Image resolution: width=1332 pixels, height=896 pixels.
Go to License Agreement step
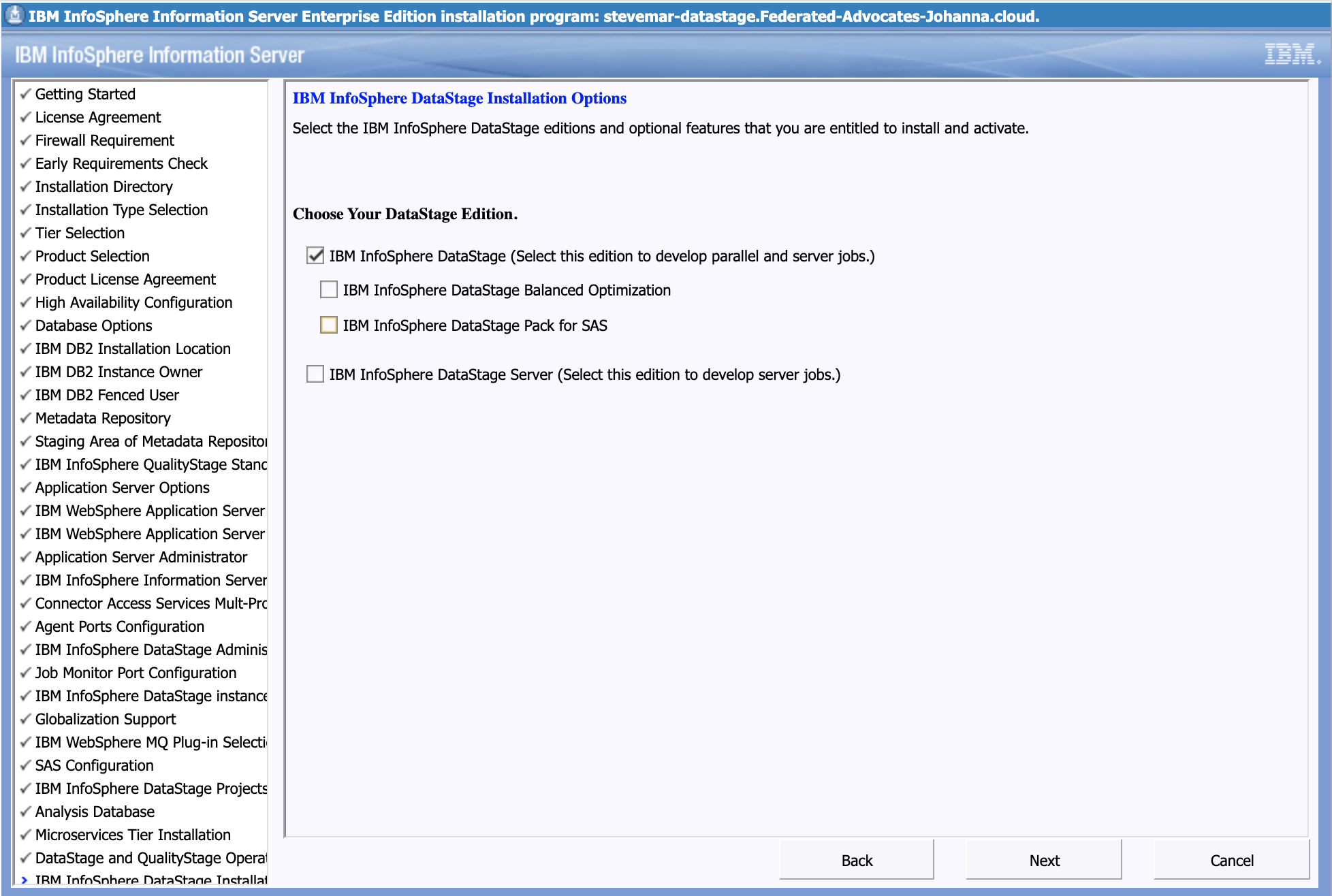click(98, 117)
